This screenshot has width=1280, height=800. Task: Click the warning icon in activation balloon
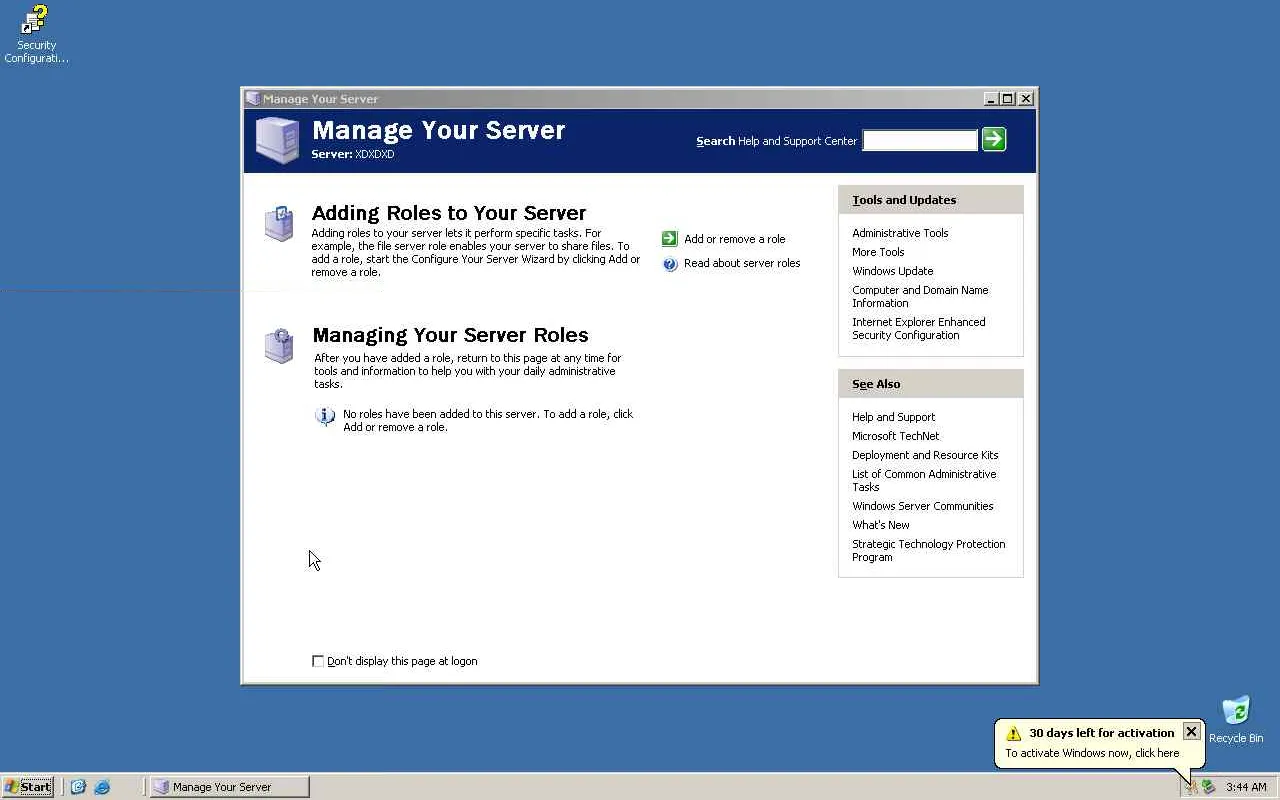point(1013,733)
